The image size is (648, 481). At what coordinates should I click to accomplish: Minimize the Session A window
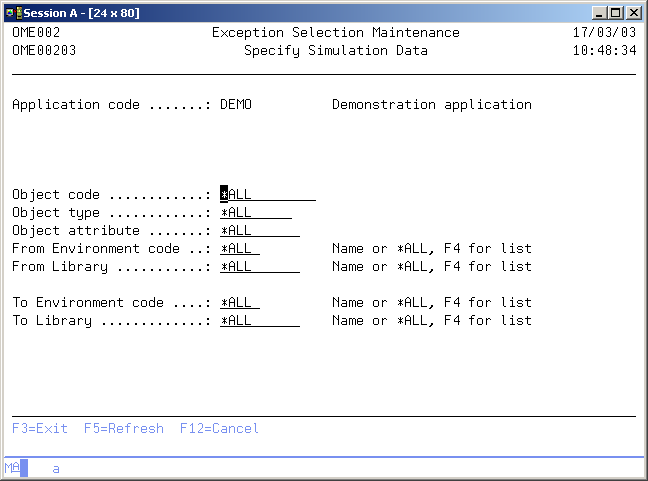[x=598, y=12]
